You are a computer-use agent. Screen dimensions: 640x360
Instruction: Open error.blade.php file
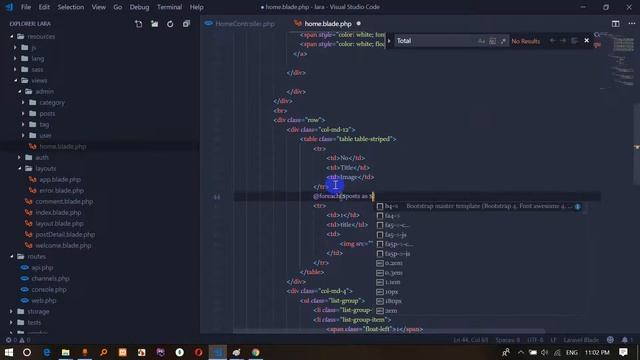pos(61,190)
